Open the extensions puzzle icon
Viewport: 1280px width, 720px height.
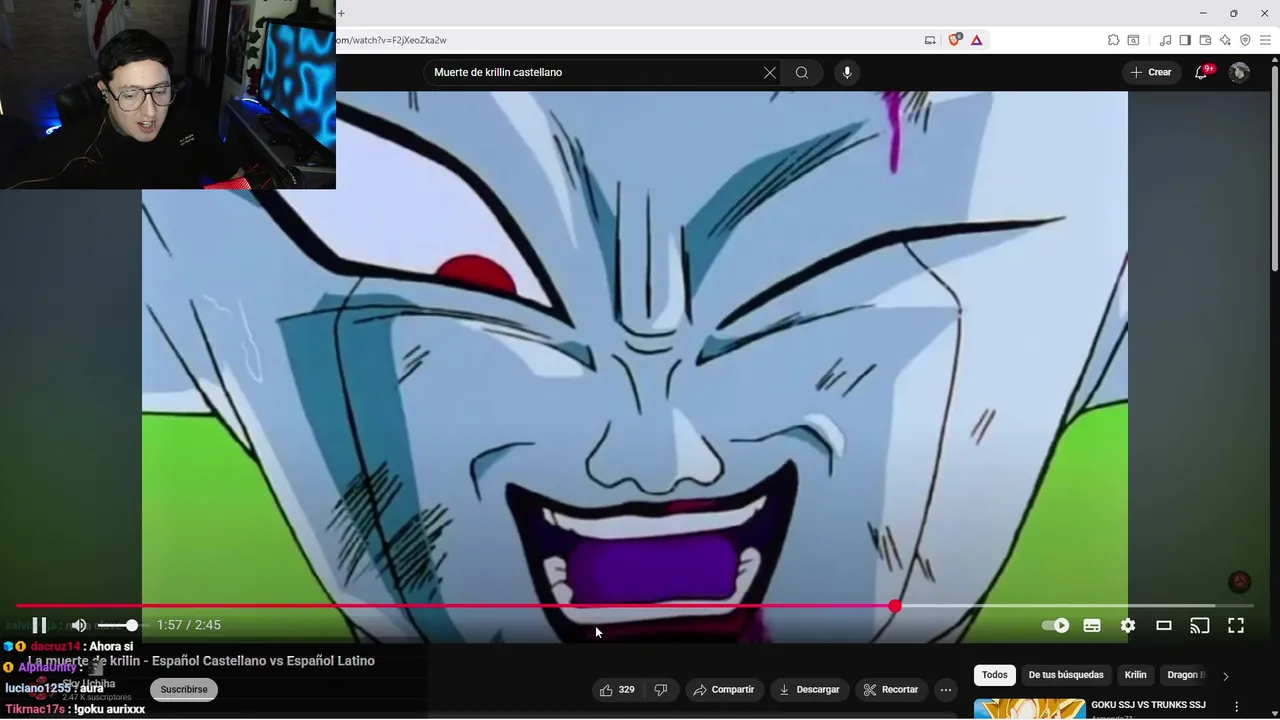[x=1113, y=40]
